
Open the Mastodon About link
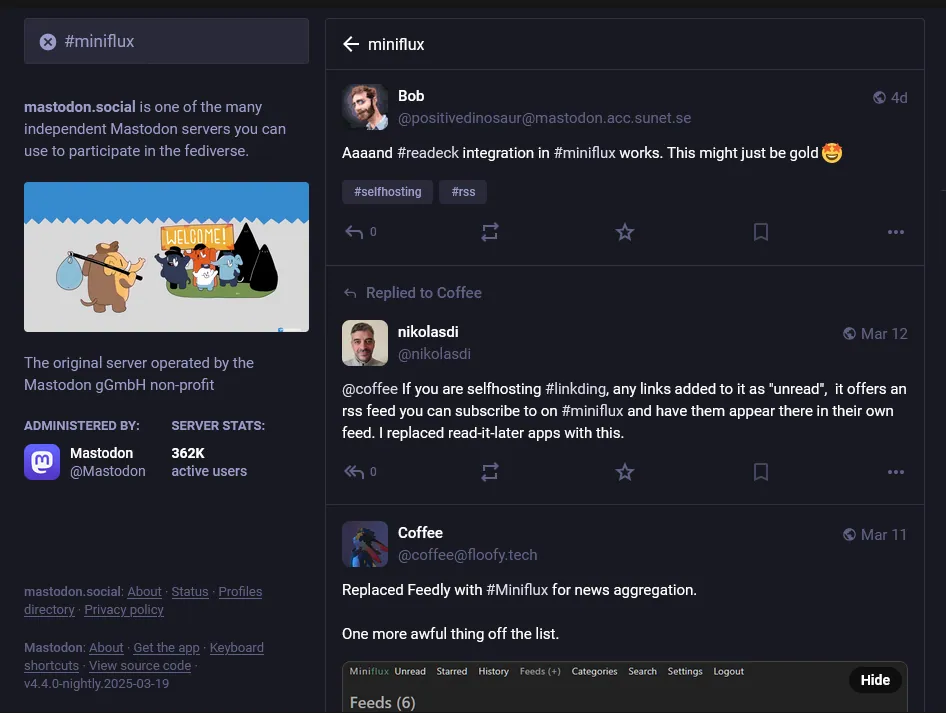pyautogui.click(x=106, y=648)
